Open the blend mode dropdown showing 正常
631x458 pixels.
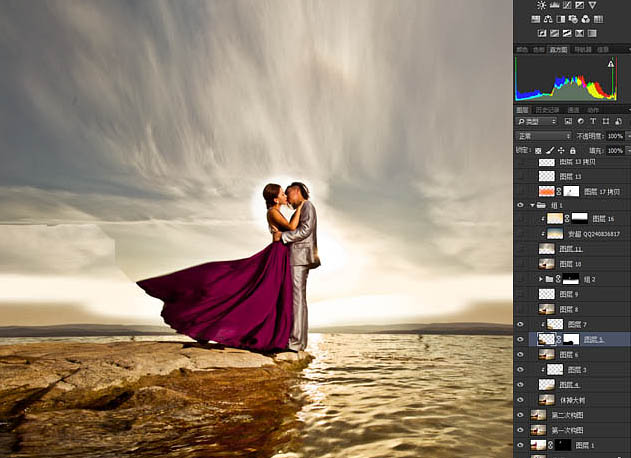(544, 136)
